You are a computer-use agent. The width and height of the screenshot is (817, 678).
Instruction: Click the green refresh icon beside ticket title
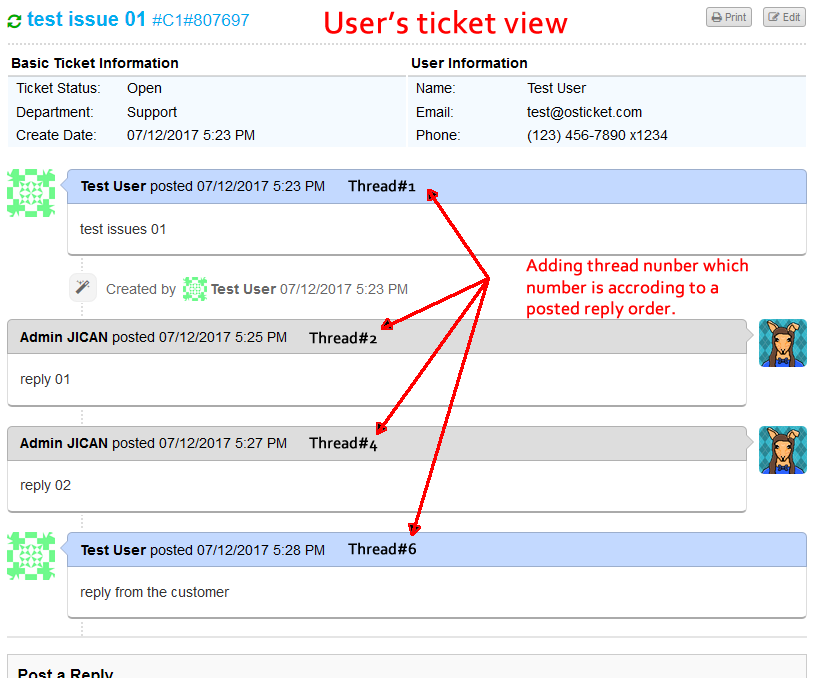tap(14, 18)
